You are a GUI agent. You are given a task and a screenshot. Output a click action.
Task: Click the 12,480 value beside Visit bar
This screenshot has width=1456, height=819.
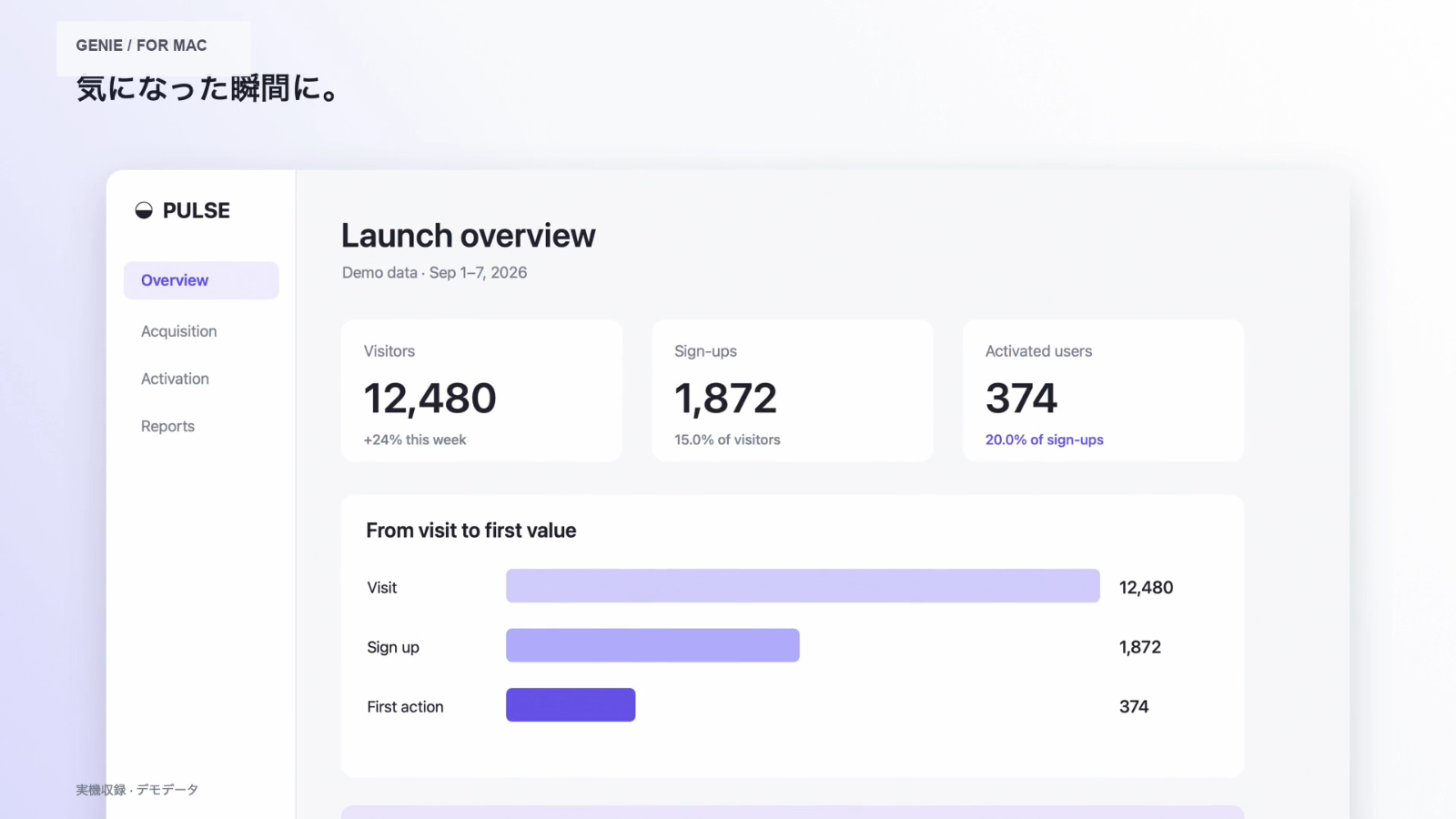1146,588
